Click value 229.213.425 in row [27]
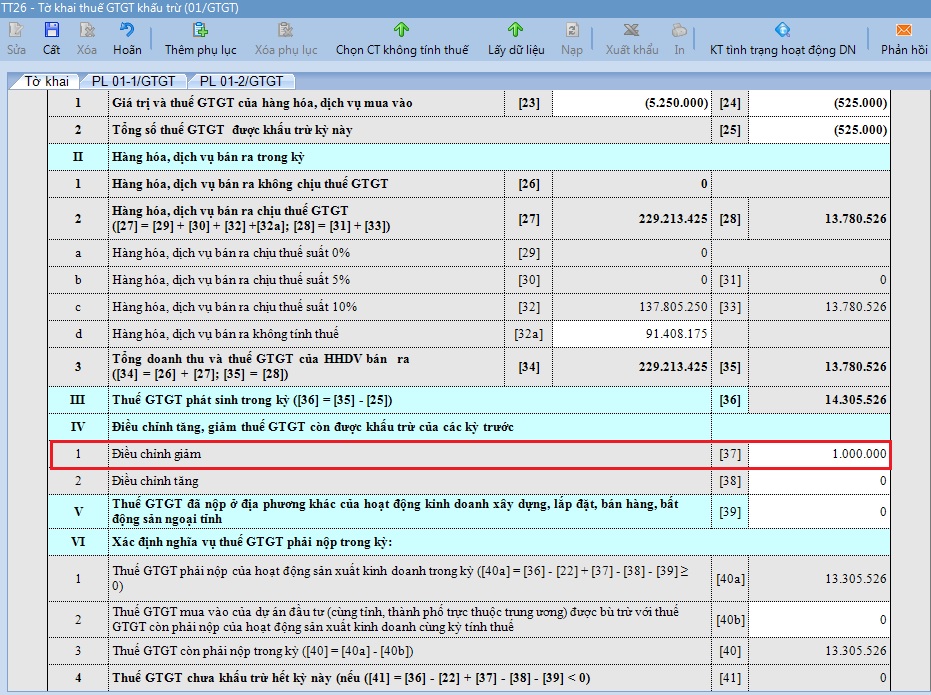The height and width of the screenshot is (695, 931). (x=673, y=218)
